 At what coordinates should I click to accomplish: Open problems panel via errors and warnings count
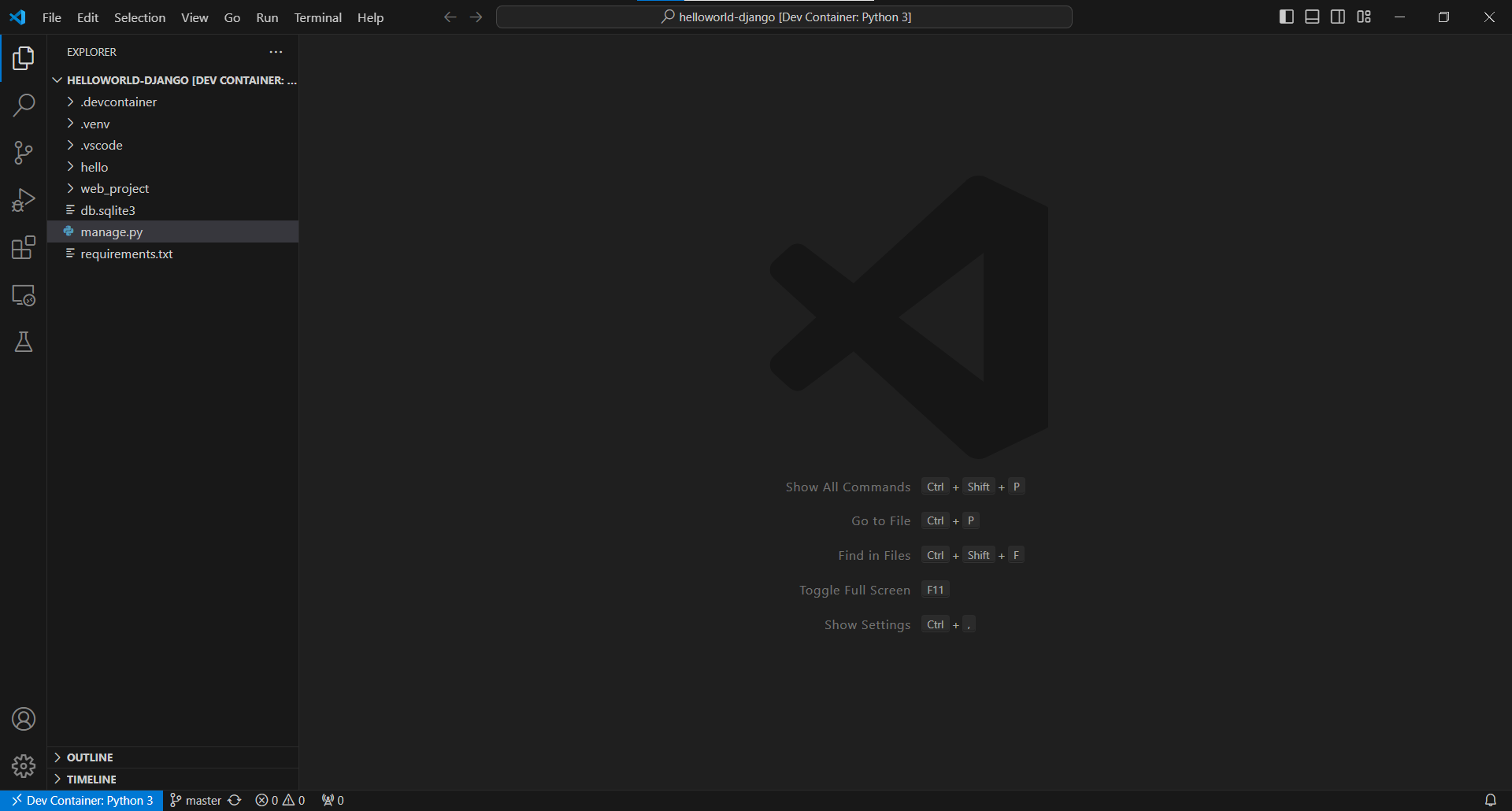click(280, 800)
